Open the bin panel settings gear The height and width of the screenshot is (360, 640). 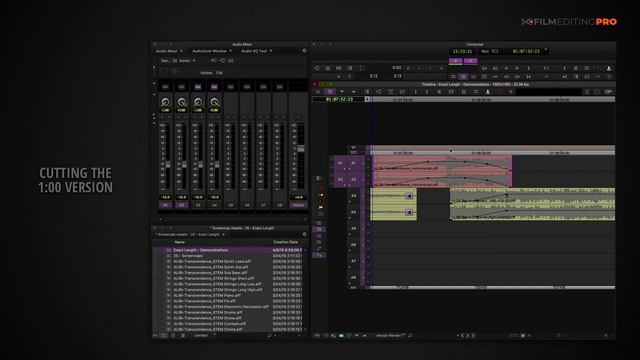tap(304, 234)
